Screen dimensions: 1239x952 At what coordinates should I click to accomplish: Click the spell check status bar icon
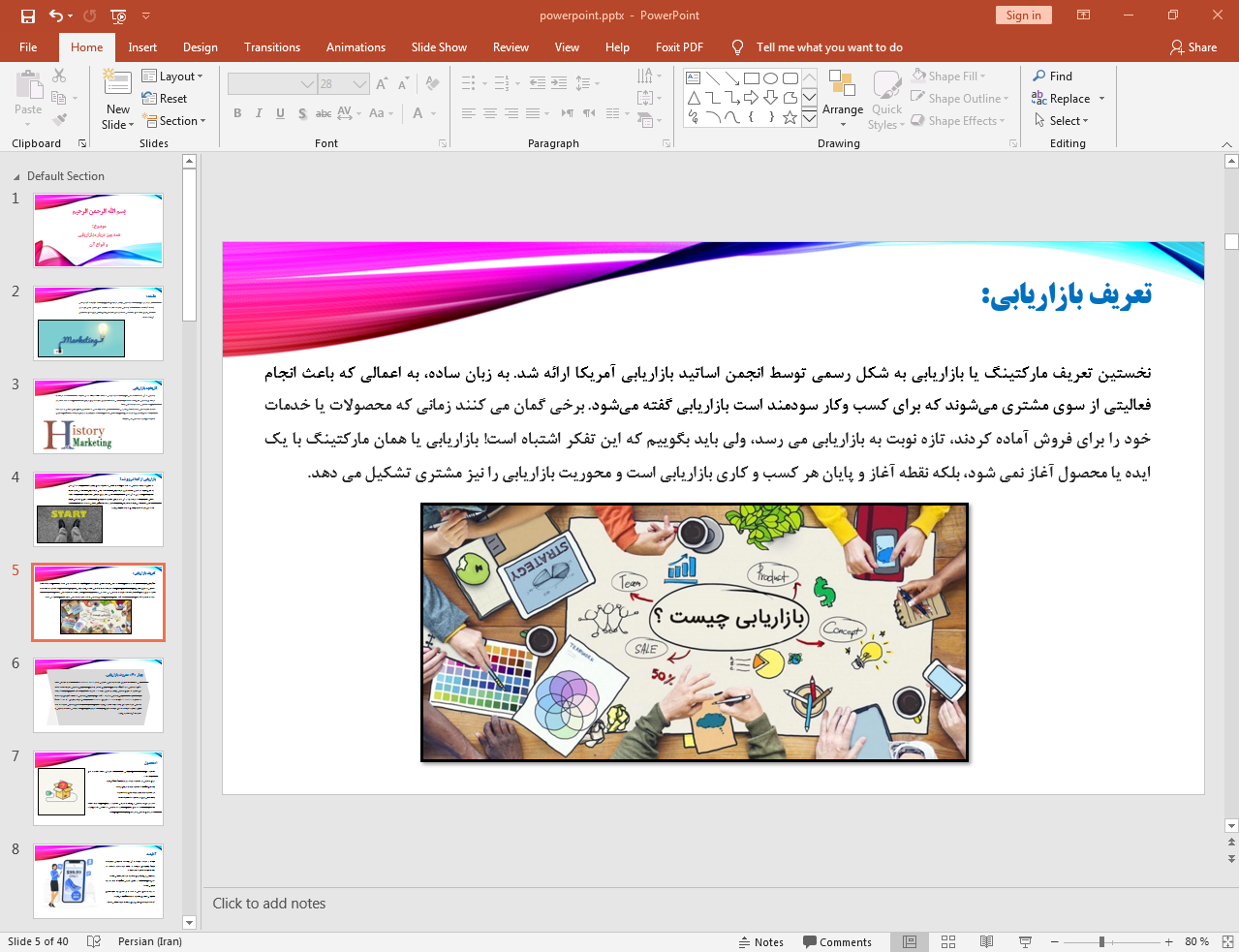coord(94,941)
